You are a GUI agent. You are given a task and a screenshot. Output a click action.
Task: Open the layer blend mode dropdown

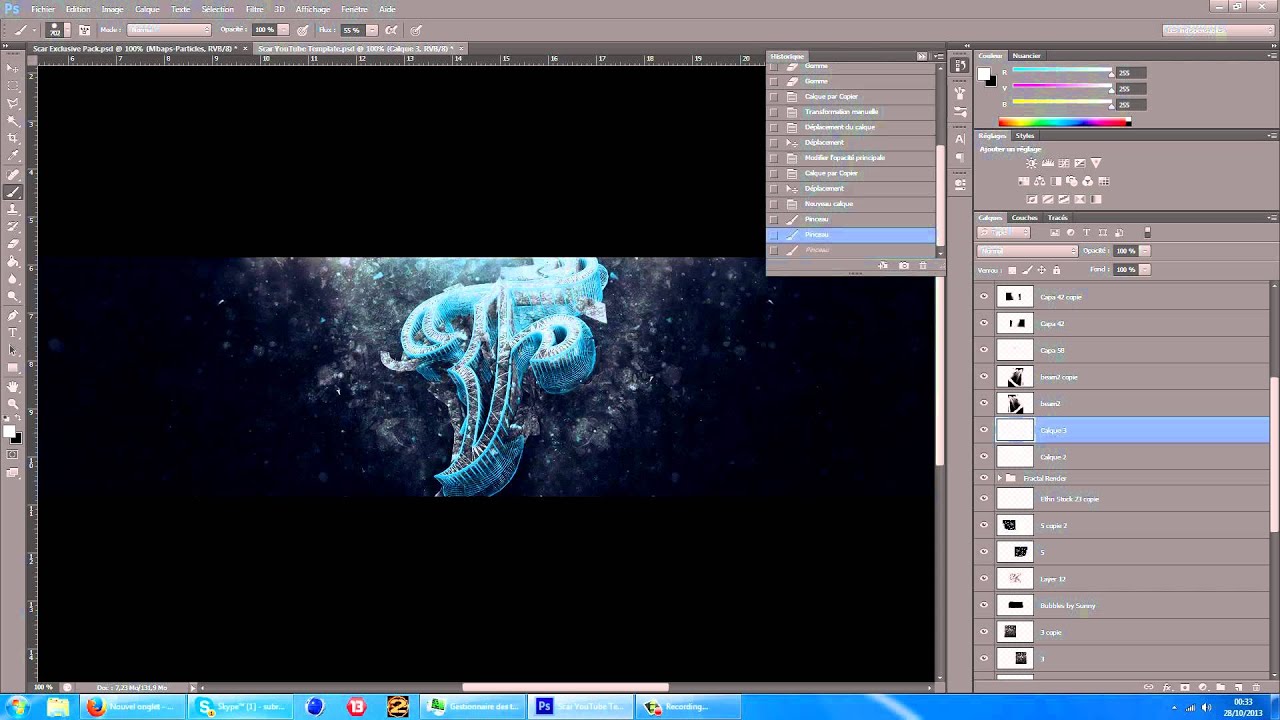click(1027, 251)
